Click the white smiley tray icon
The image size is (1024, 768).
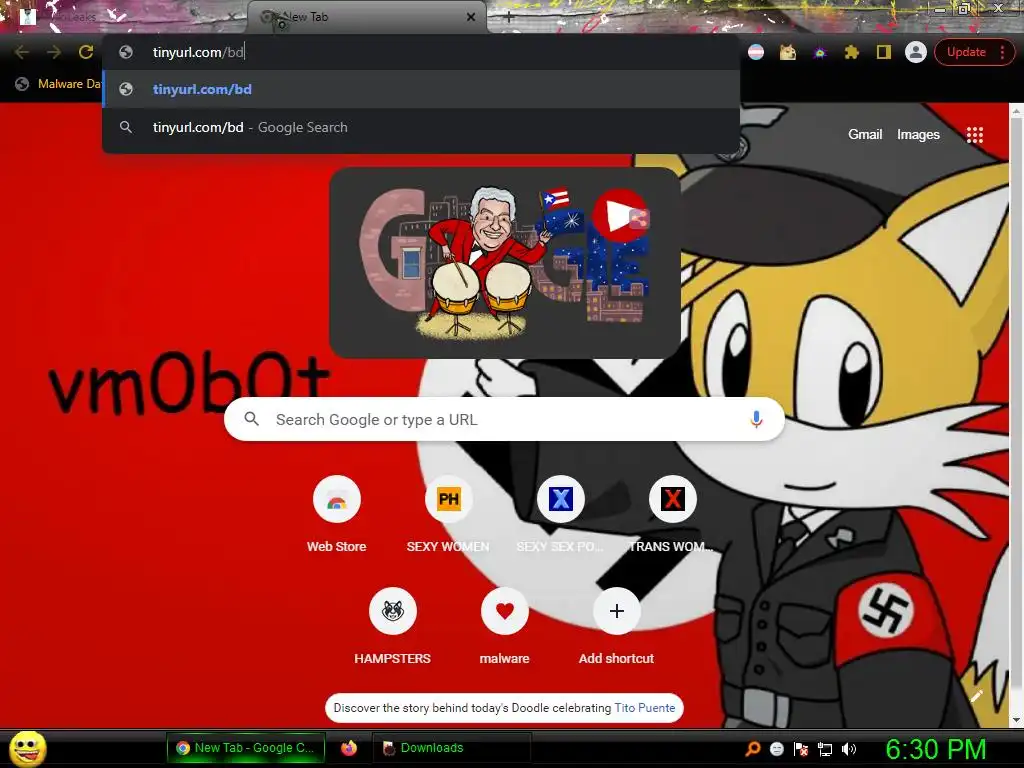coord(776,749)
